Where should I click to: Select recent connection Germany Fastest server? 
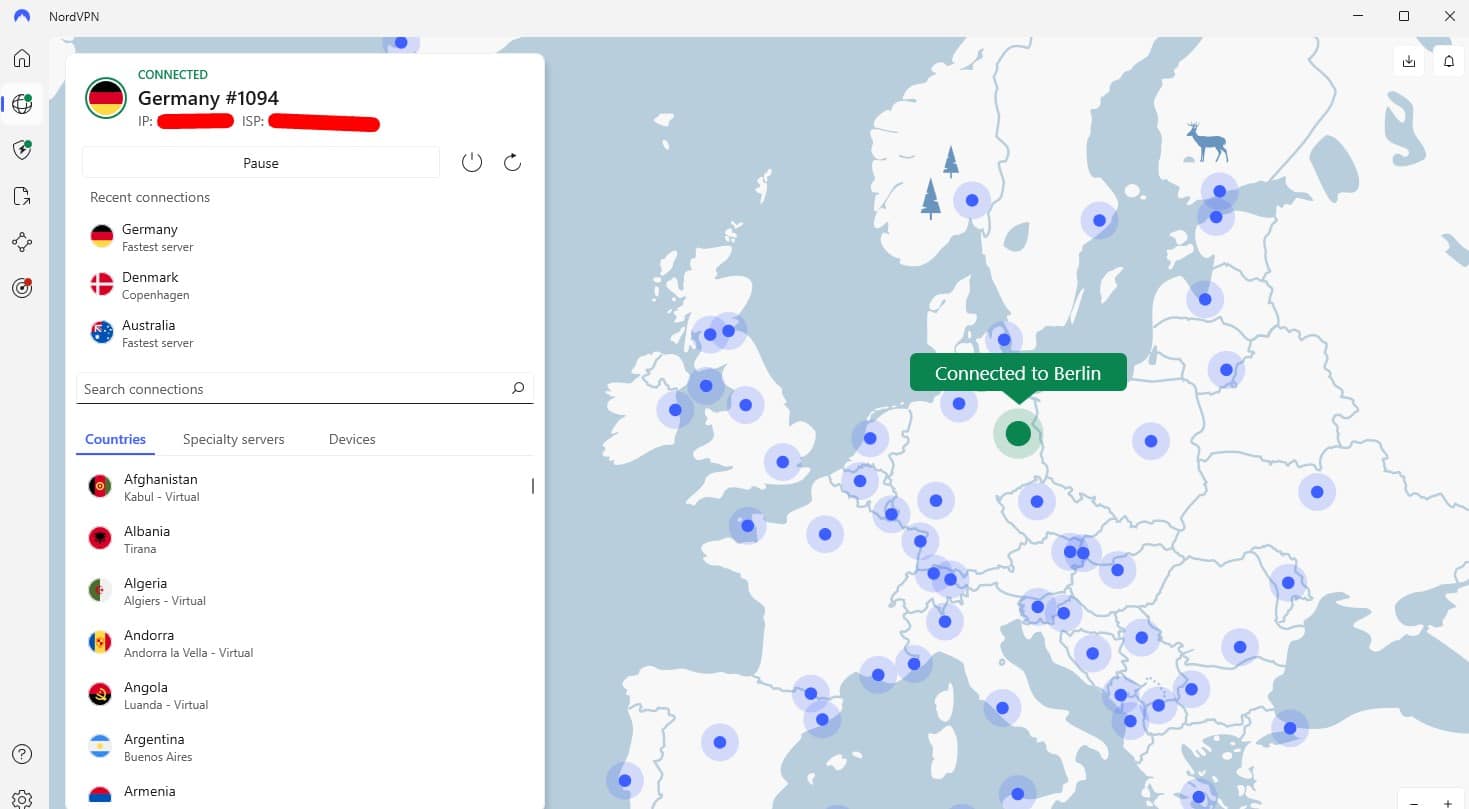click(x=305, y=237)
